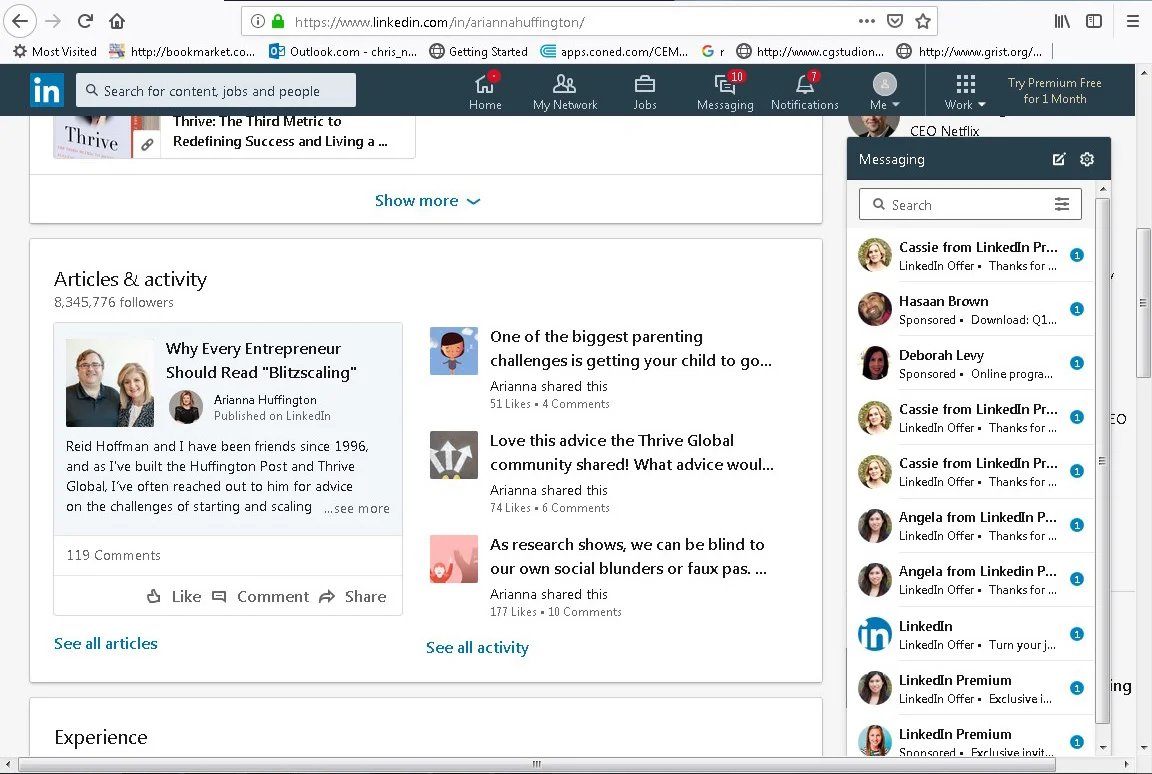
Task: Go to the browser Home page icon
Action: point(117,21)
